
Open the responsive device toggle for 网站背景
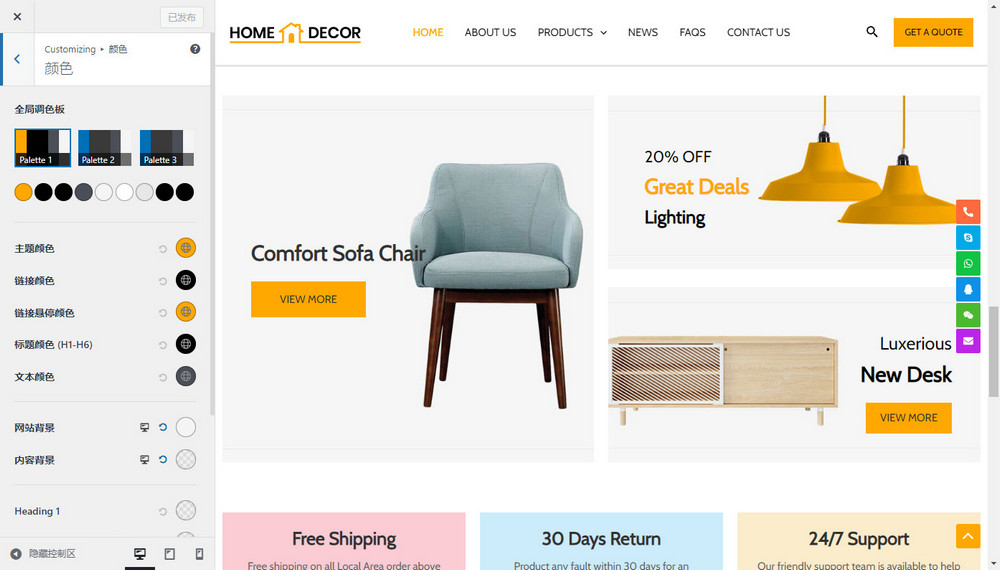coord(145,427)
